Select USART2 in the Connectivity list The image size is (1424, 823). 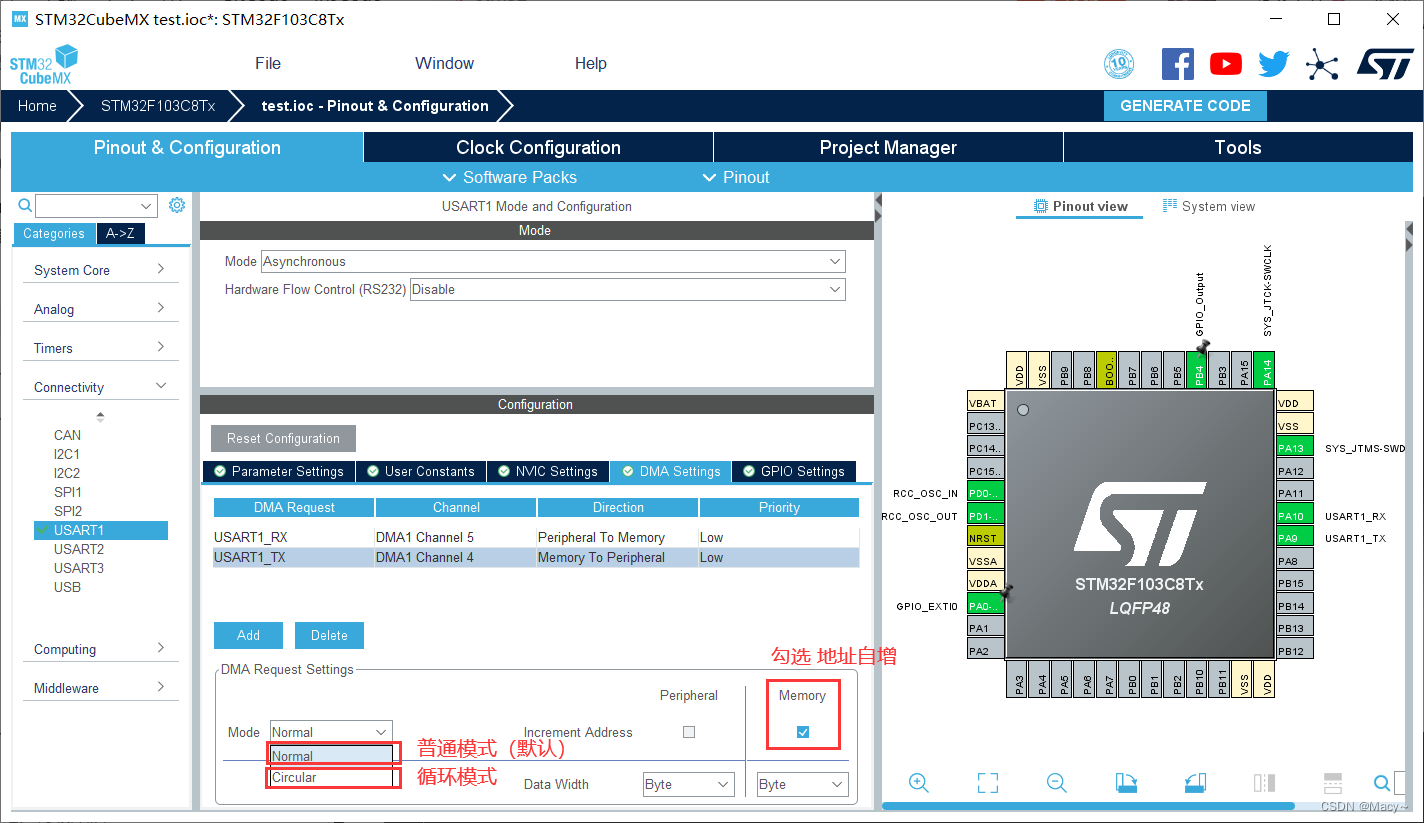[x=80, y=548]
